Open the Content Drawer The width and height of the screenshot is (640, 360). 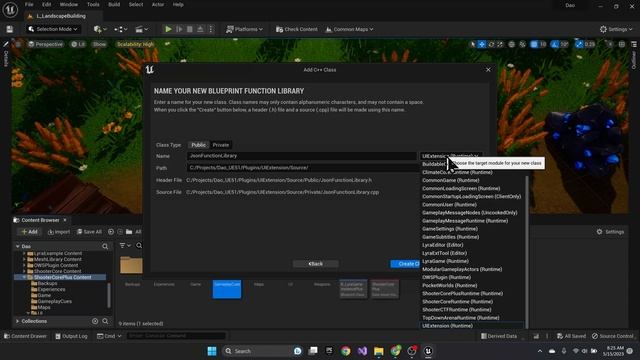[x=25, y=336]
